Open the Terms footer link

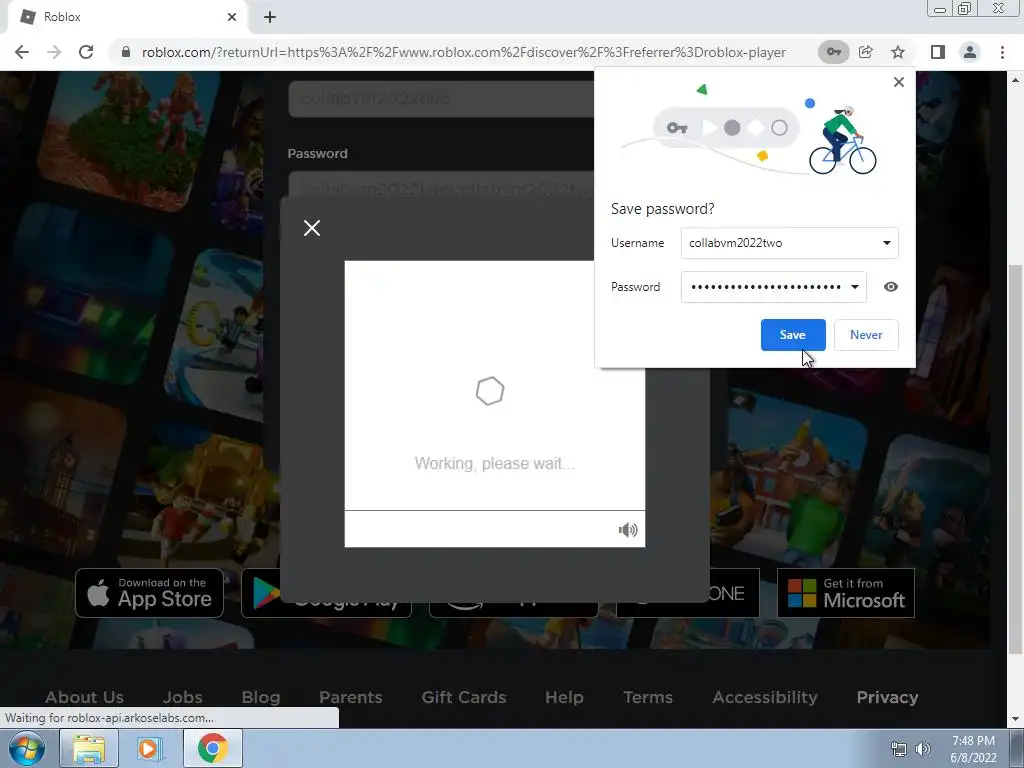(x=648, y=697)
